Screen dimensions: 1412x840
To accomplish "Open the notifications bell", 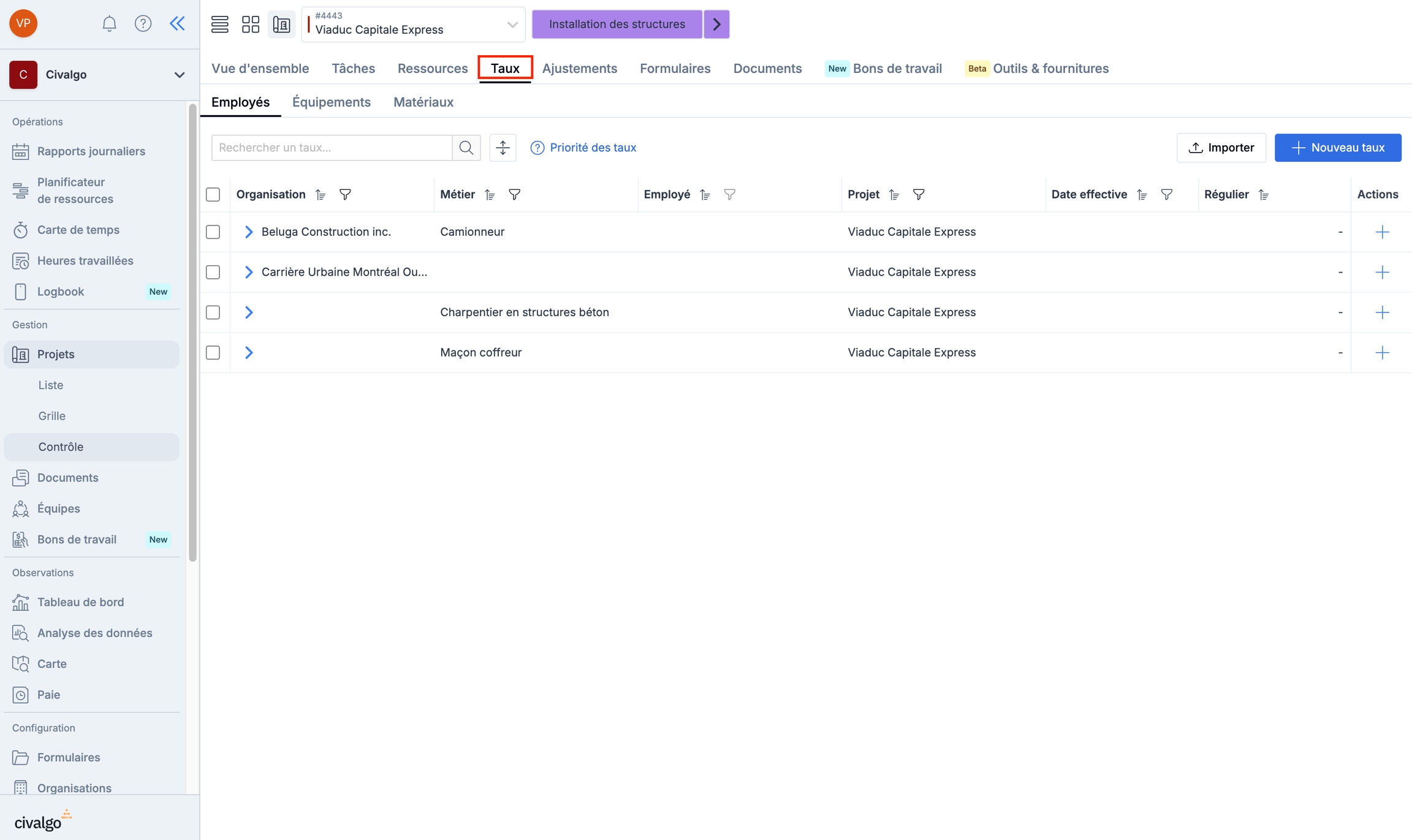I will (109, 23).
